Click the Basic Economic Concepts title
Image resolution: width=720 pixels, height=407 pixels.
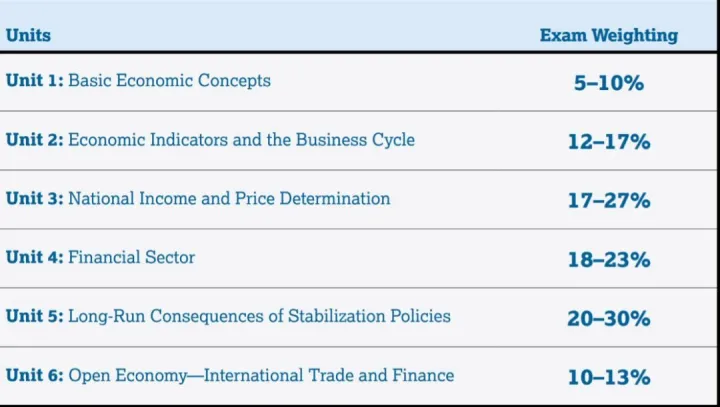[169, 80]
